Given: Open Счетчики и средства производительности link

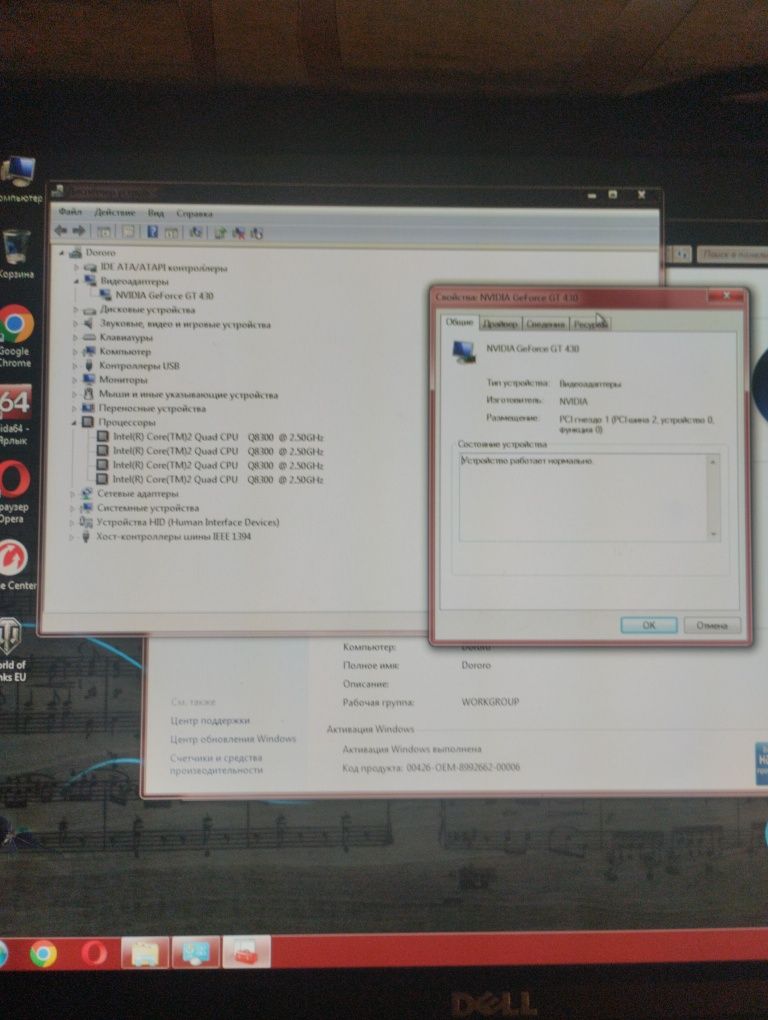Looking at the screenshot, I should [216, 764].
